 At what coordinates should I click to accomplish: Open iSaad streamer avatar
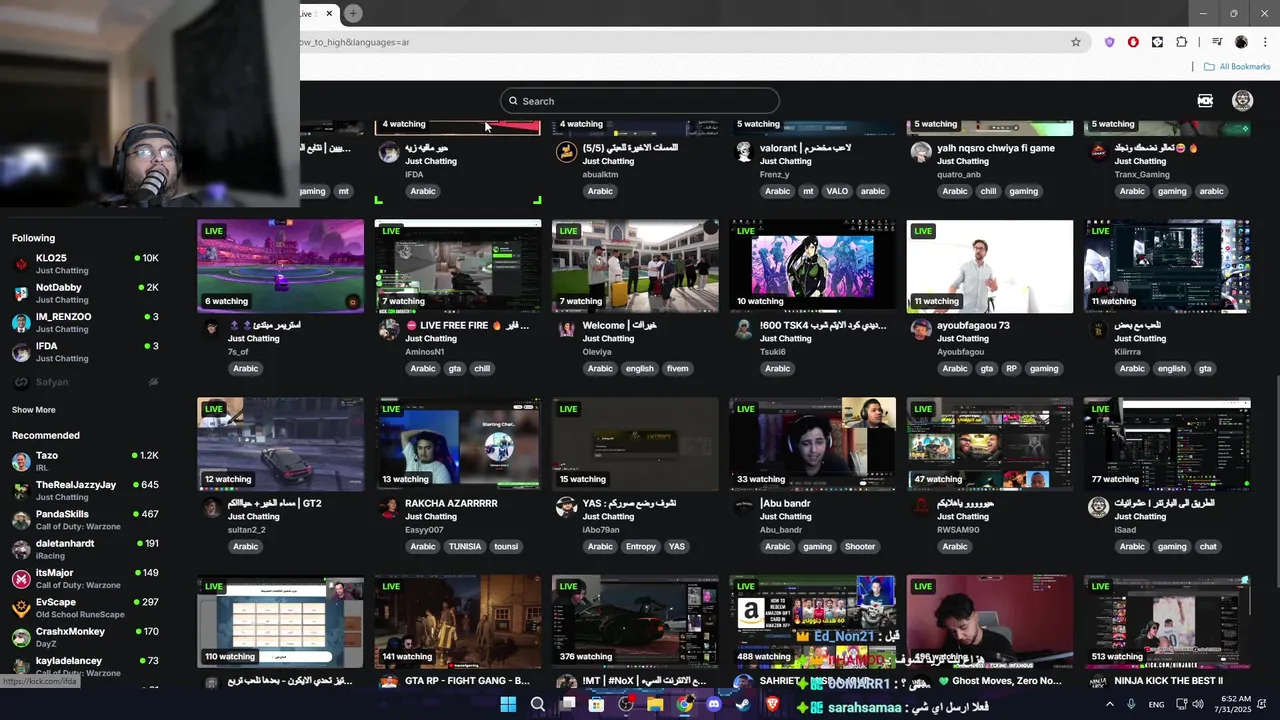pyautogui.click(x=1098, y=506)
